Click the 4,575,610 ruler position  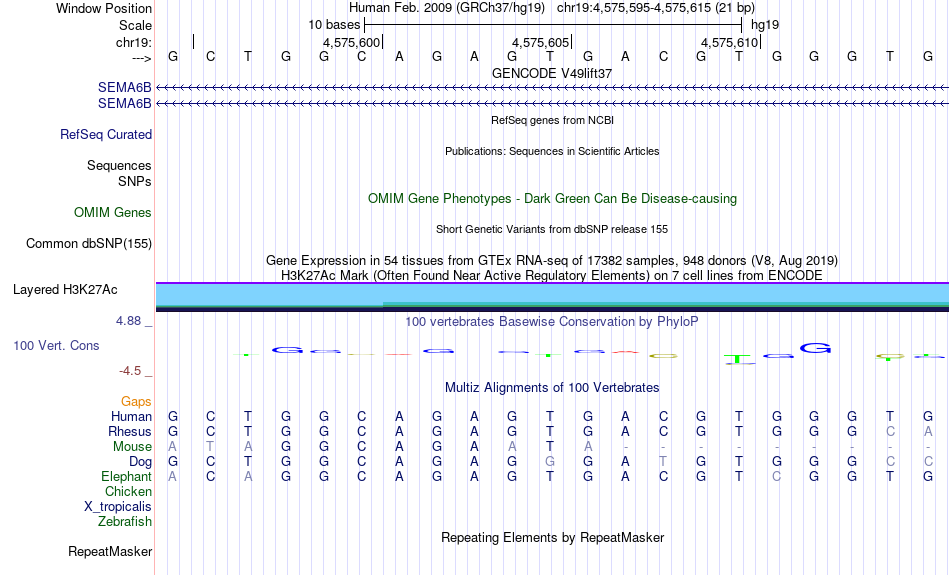[729, 42]
